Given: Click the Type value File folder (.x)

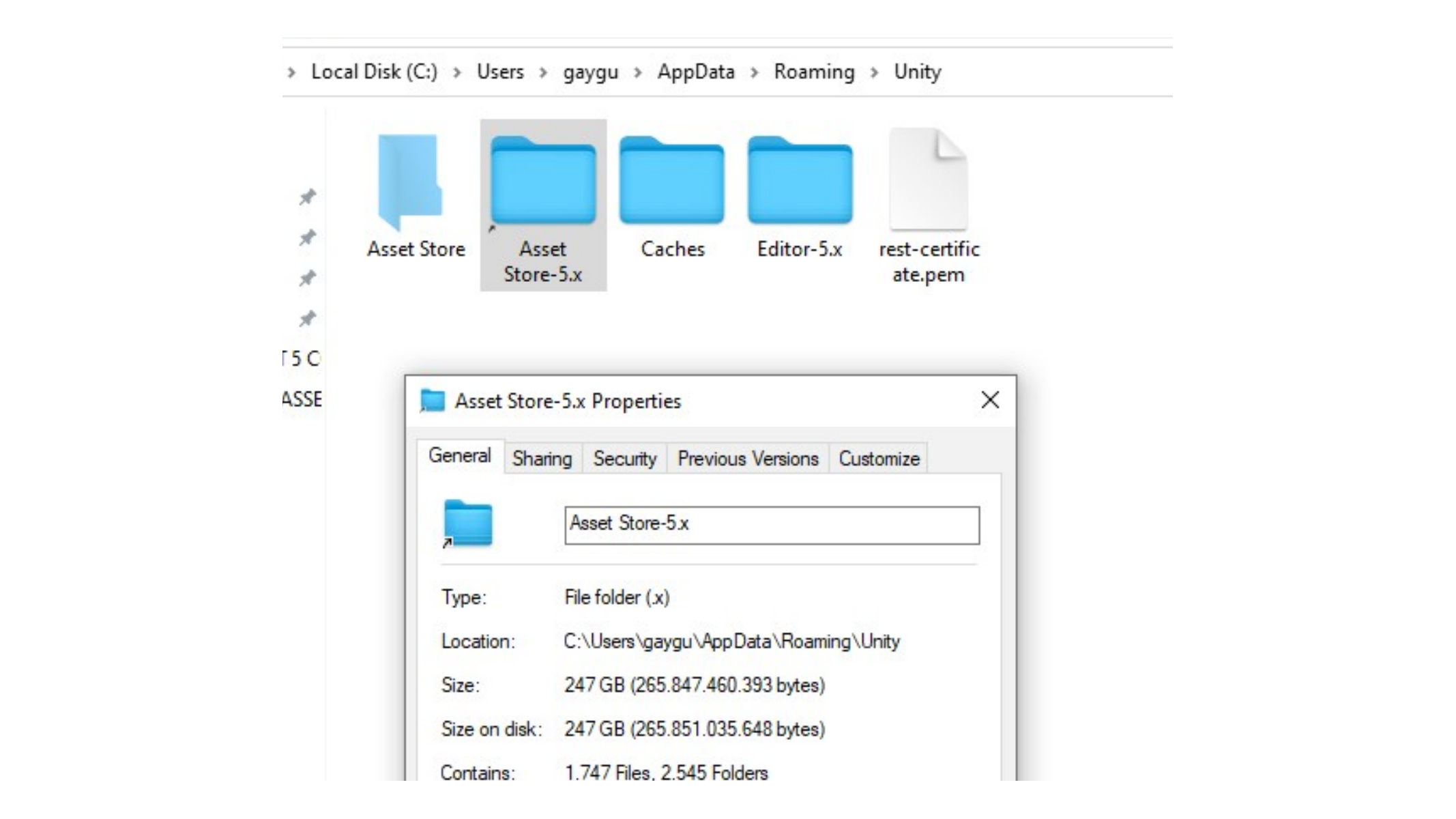Looking at the screenshot, I should click(x=617, y=598).
